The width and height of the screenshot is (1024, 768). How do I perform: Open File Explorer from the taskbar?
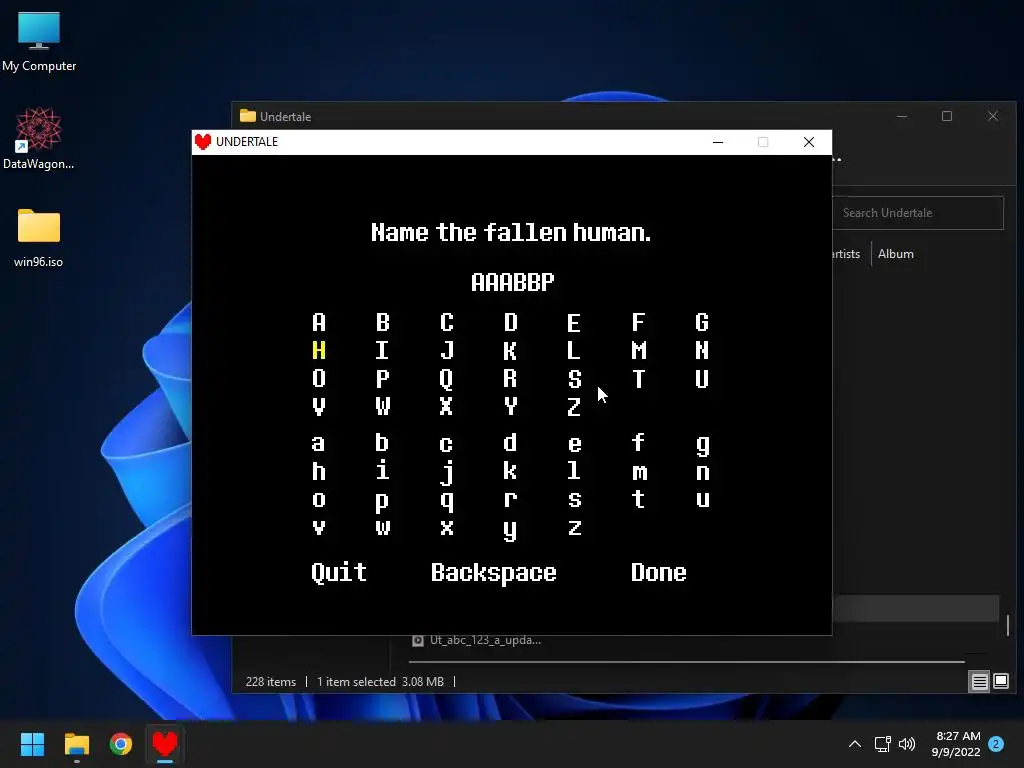pyautogui.click(x=76, y=744)
